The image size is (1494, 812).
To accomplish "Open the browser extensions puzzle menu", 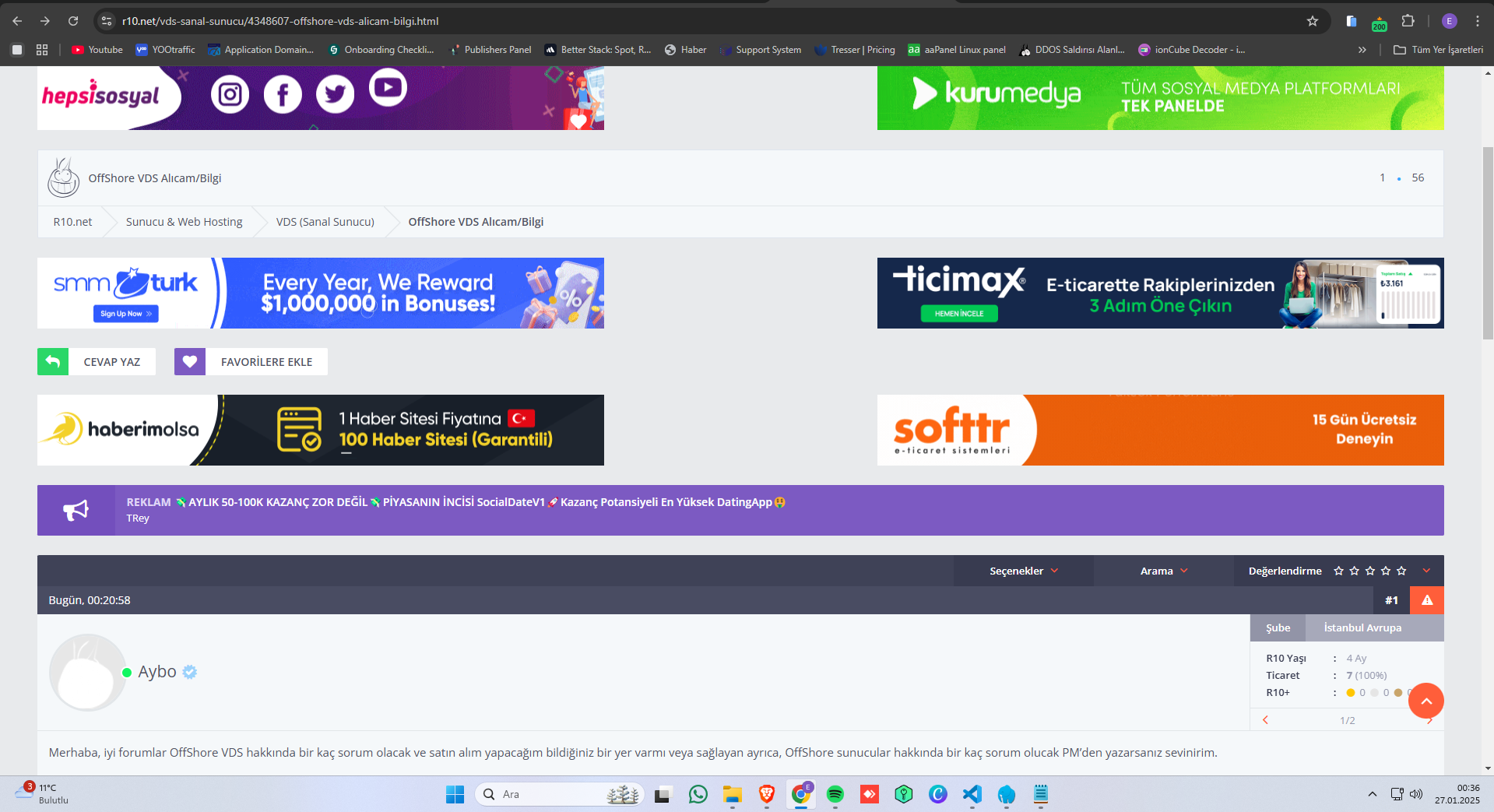I will coord(1408,21).
